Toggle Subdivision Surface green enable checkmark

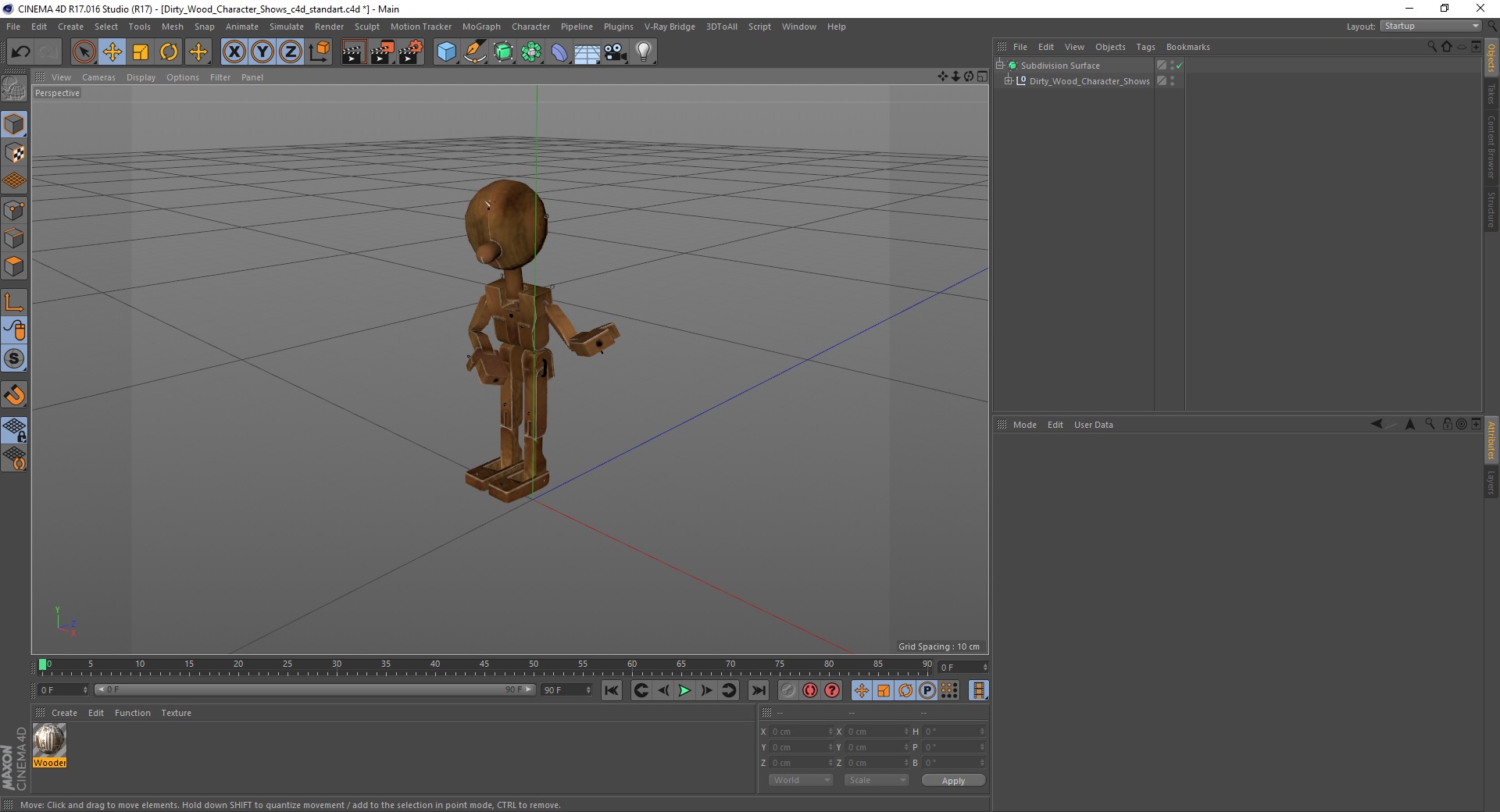[1180, 66]
